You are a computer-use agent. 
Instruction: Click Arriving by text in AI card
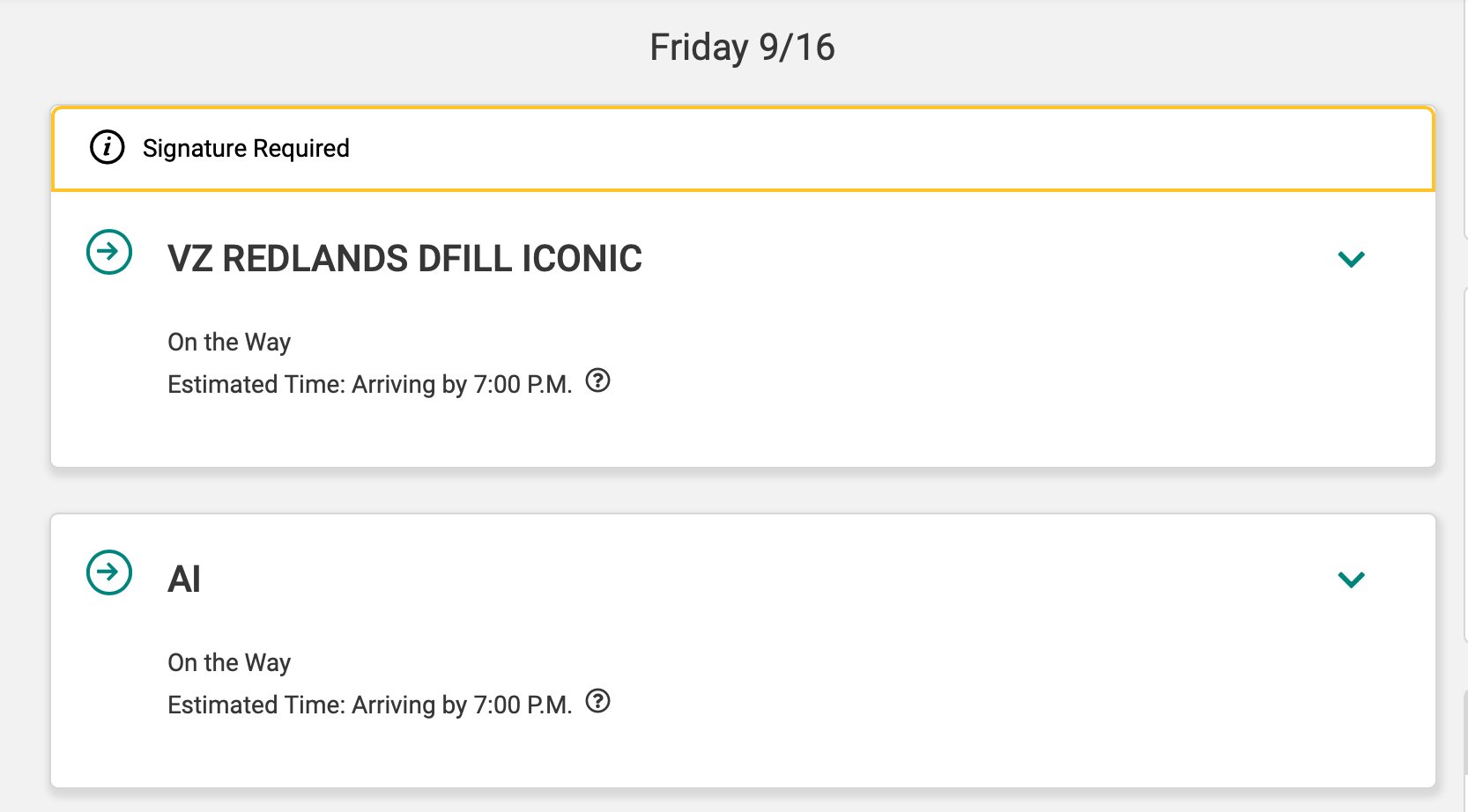click(409, 705)
